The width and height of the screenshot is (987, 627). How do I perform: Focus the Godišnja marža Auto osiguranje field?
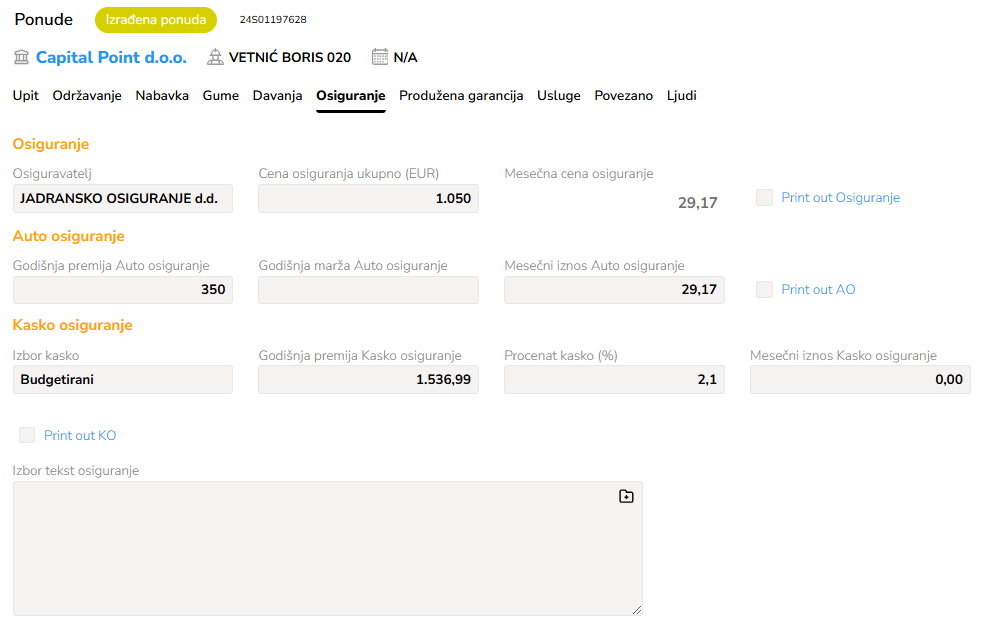[368, 290]
